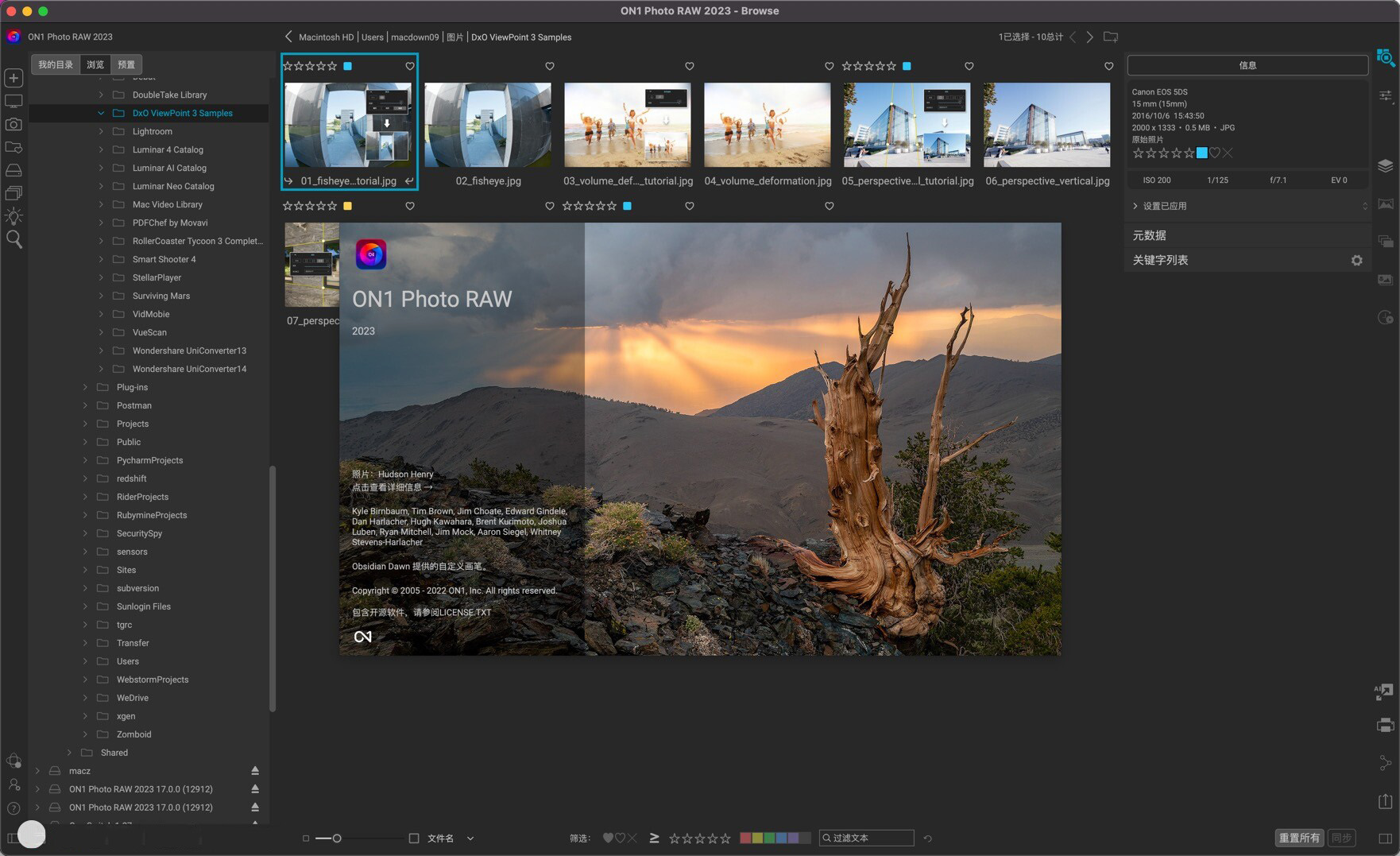This screenshot has width=1400, height=856.
Task: Open the Resize icon on right sidebar
Action: [1384, 692]
